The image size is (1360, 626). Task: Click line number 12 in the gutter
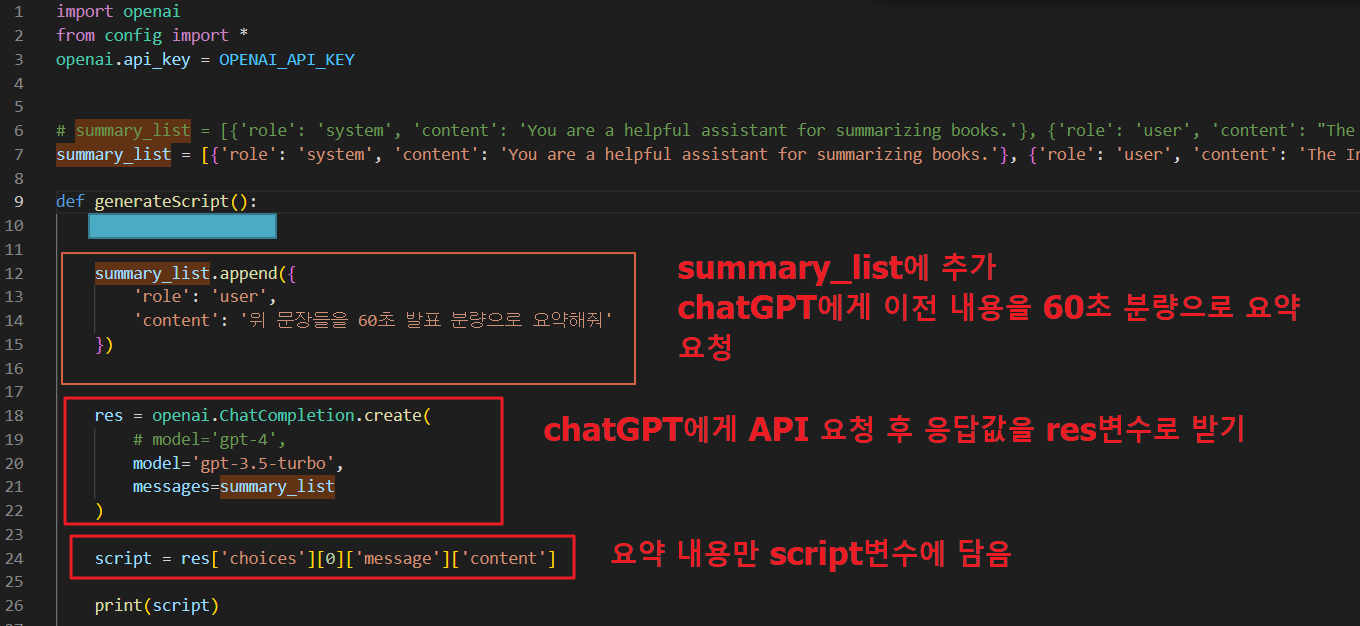(14, 273)
